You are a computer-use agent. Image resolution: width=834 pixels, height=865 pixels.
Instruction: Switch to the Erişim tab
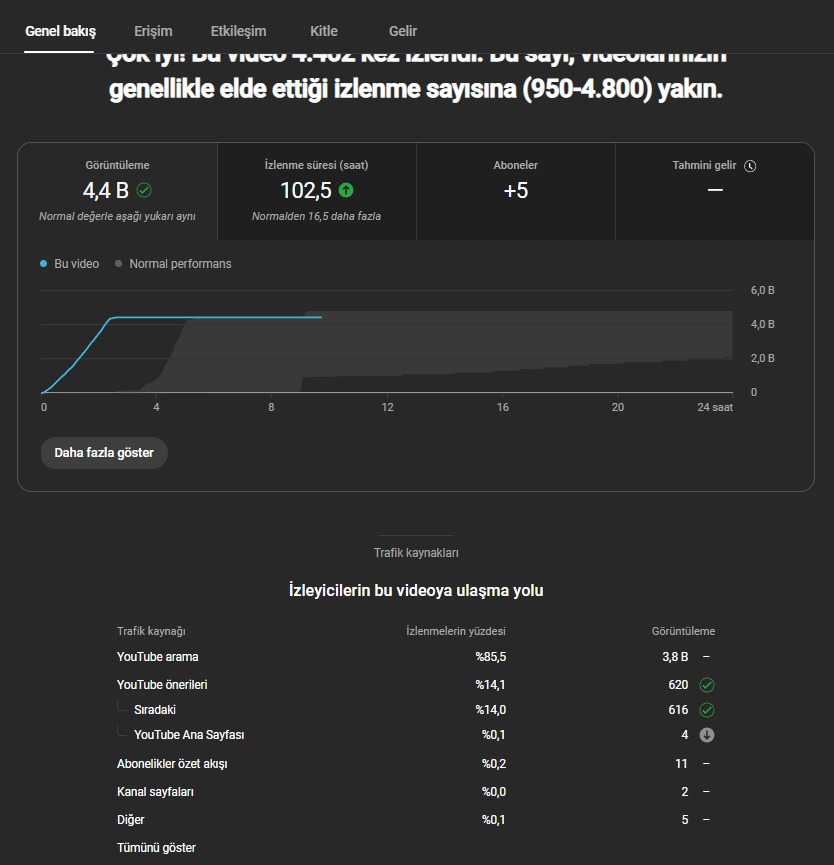(153, 31)
